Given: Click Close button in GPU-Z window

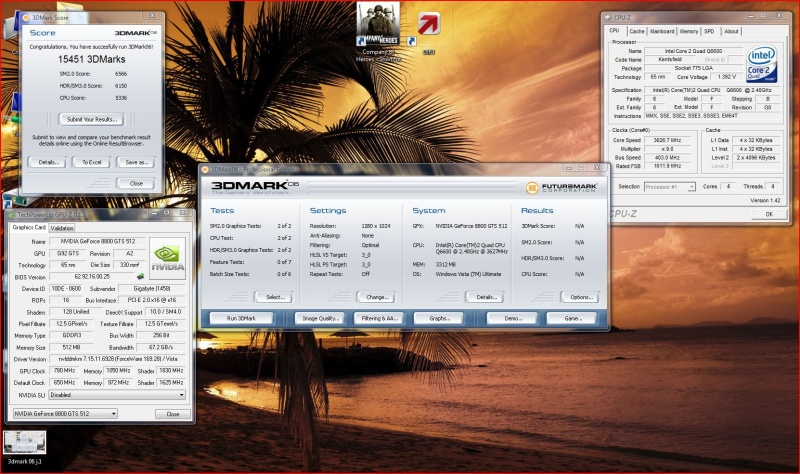Looking at the screenshot, I should [172, 414].
